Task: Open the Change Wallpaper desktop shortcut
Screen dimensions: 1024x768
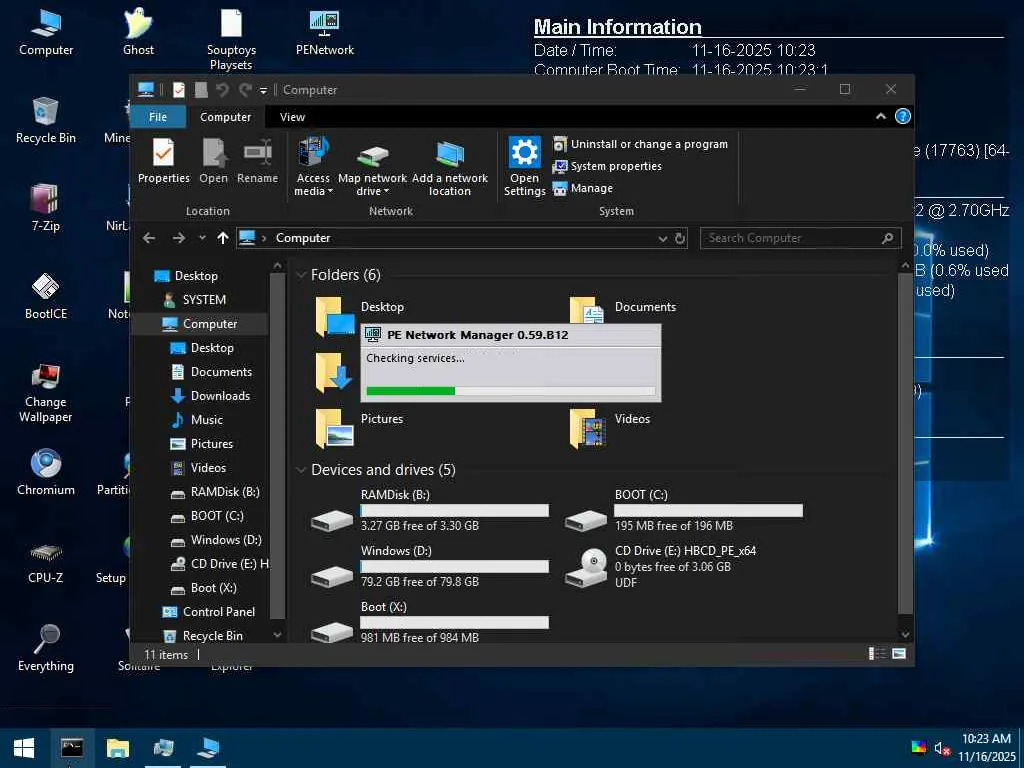Action: pyautogui.click(x=46, y=393)
